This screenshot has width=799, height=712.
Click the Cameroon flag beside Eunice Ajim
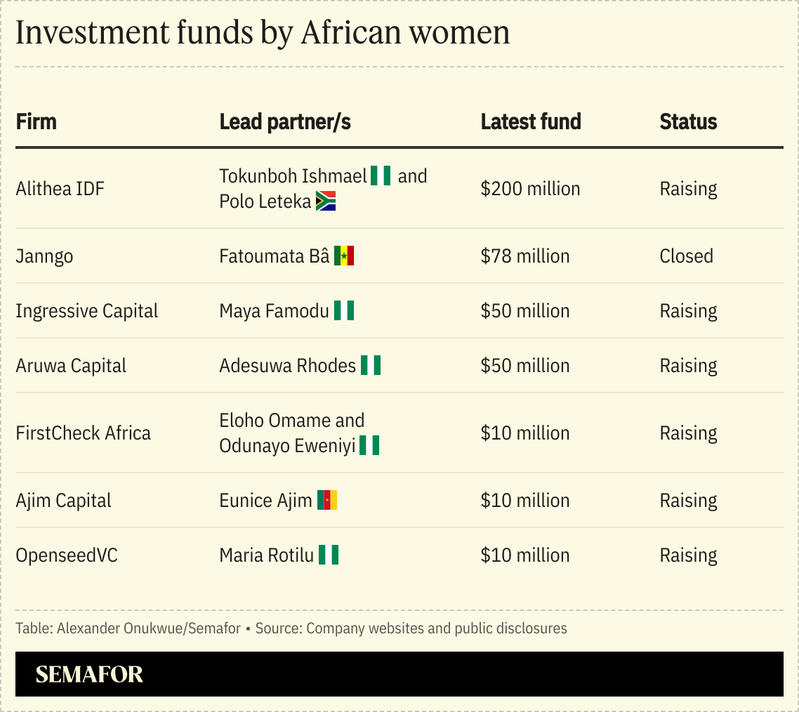coord(327,500)
